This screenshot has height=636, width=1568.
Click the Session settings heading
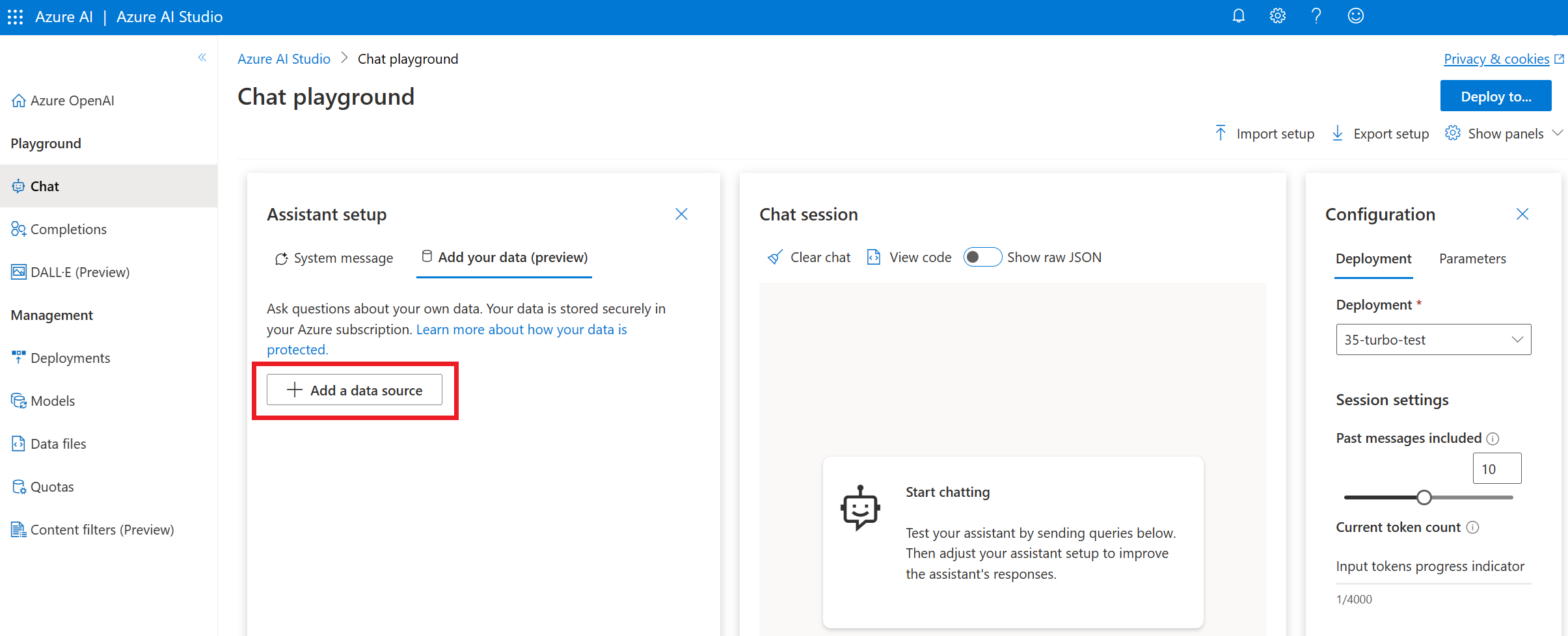1392,400
